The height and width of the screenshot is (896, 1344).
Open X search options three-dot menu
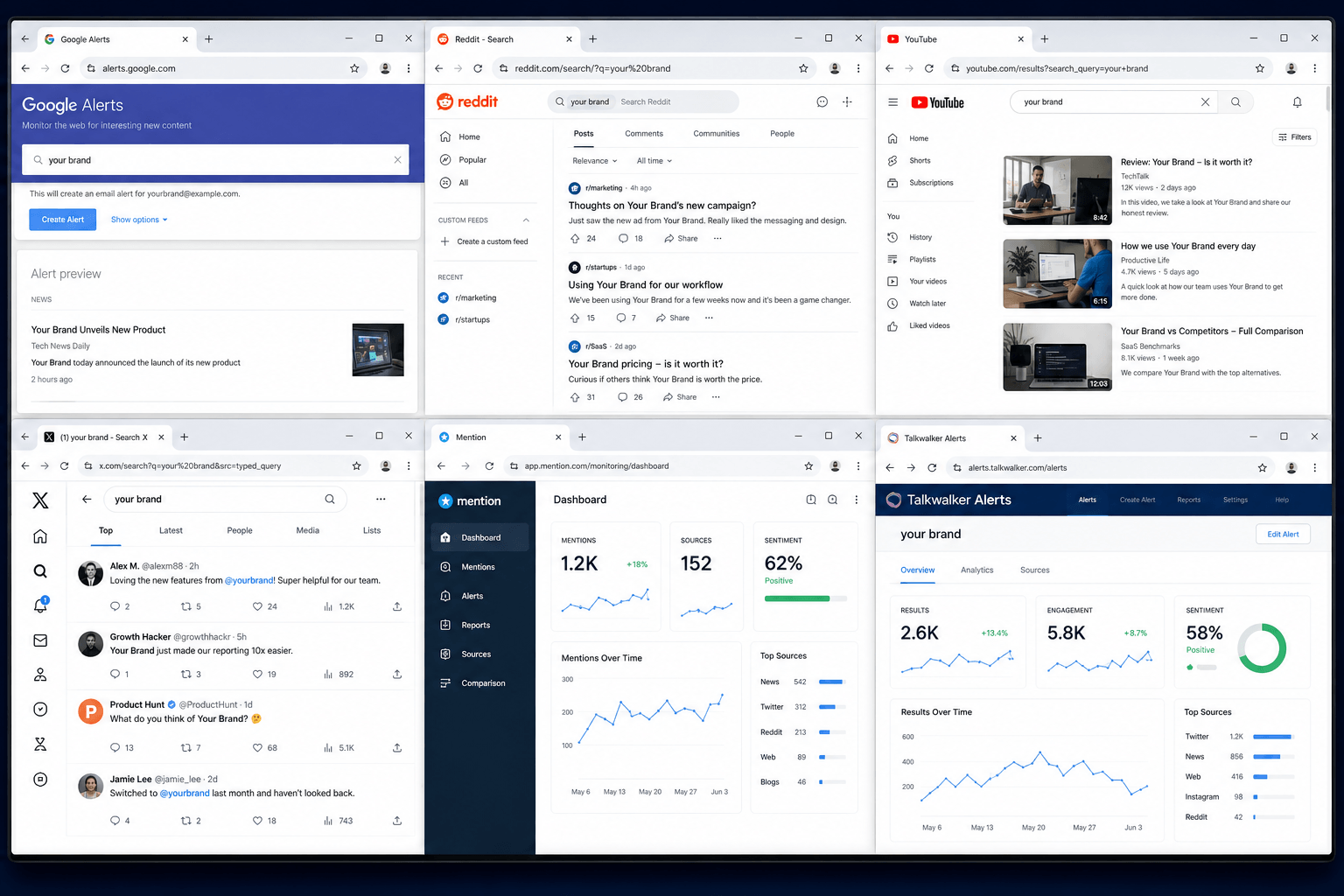pos(381,499)
